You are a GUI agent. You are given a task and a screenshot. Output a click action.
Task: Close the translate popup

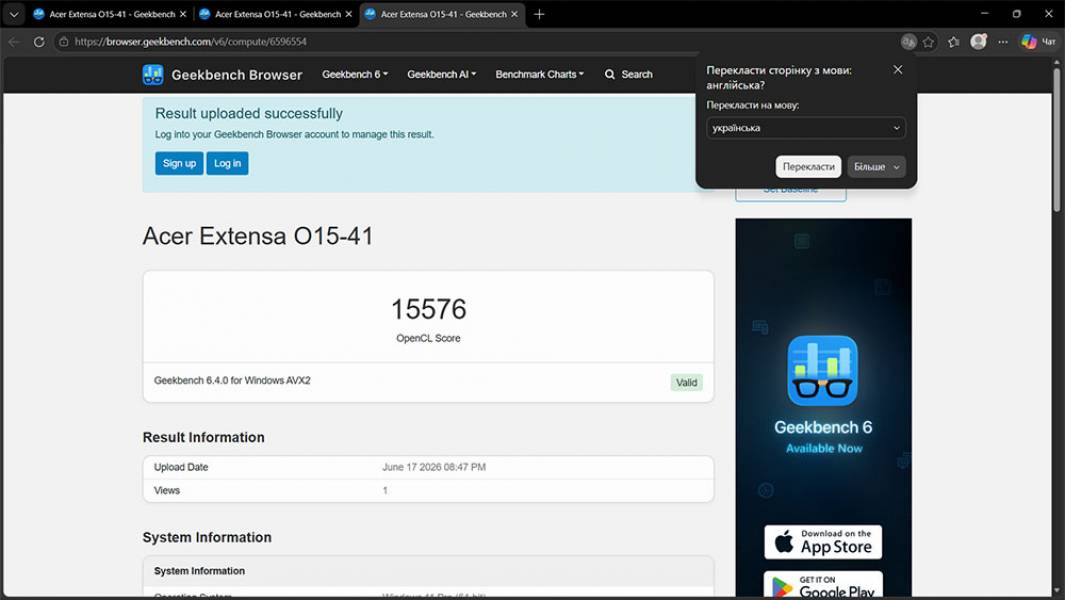[898, 70]
